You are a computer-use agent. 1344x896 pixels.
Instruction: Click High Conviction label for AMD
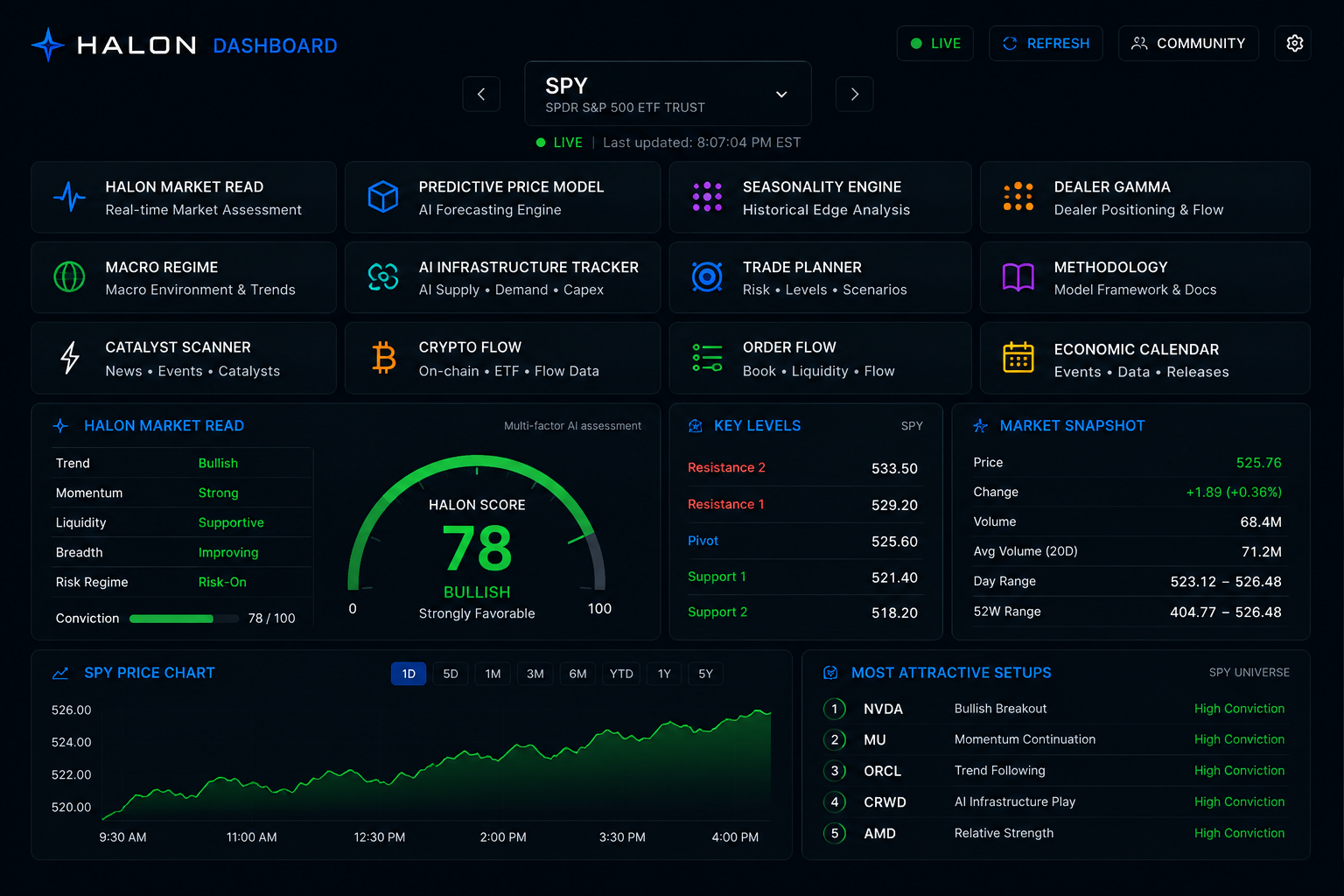[1239, 833]
